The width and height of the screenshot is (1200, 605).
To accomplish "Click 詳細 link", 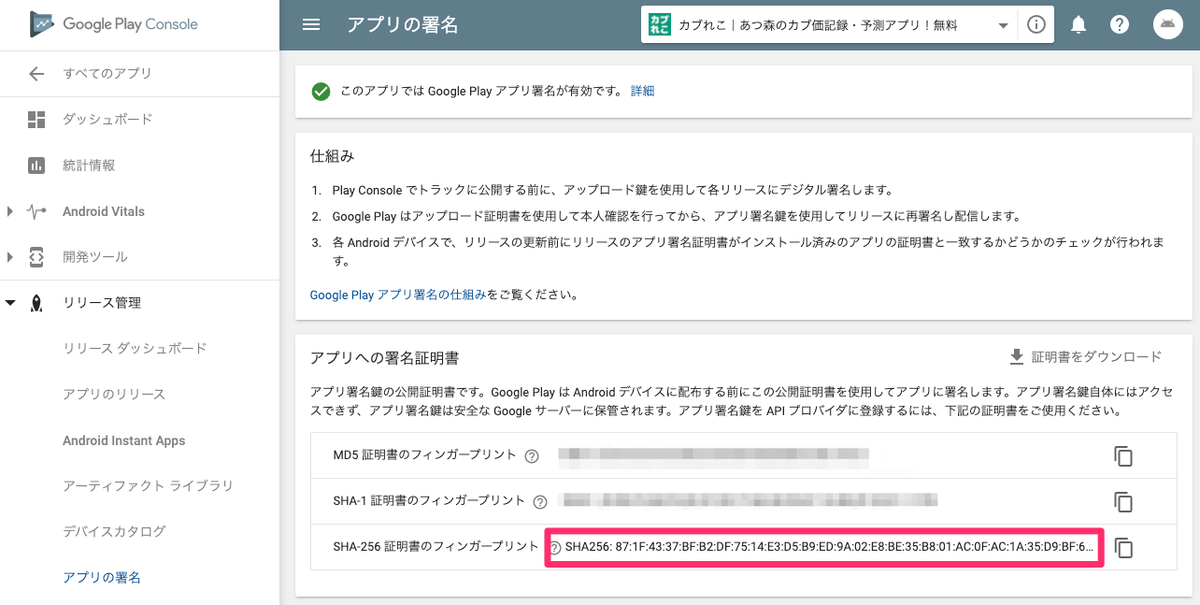I will [642, 91].
